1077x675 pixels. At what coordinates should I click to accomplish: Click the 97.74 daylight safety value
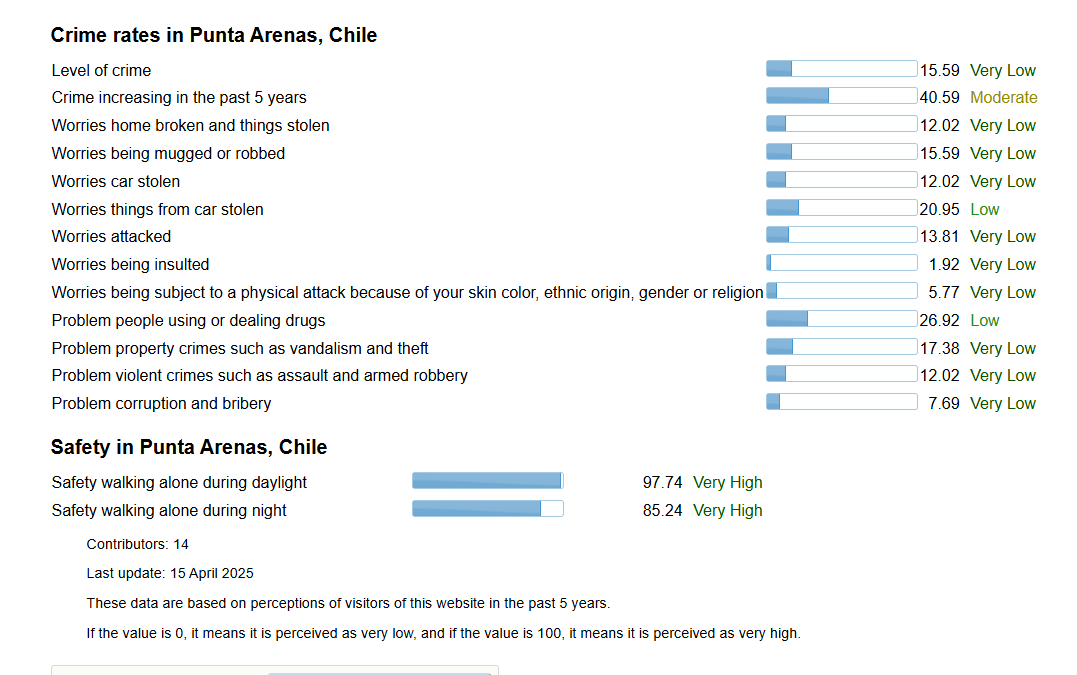pyautogui.click(x=662, y=483)
